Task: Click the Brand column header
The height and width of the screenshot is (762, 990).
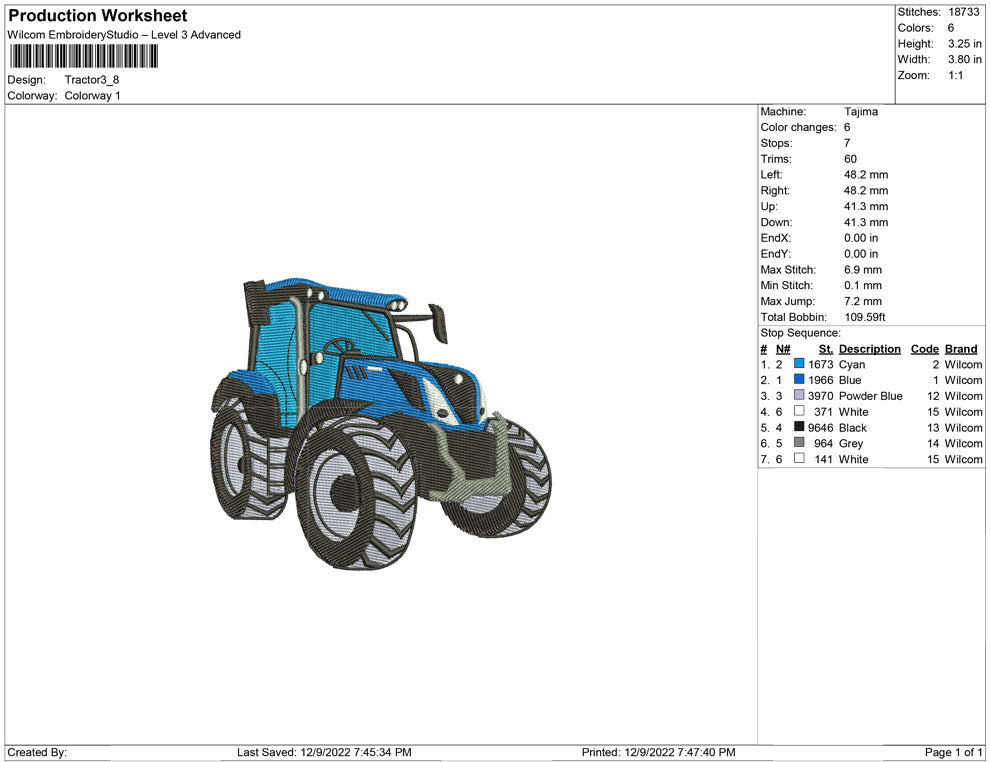Action: (961, 349)
